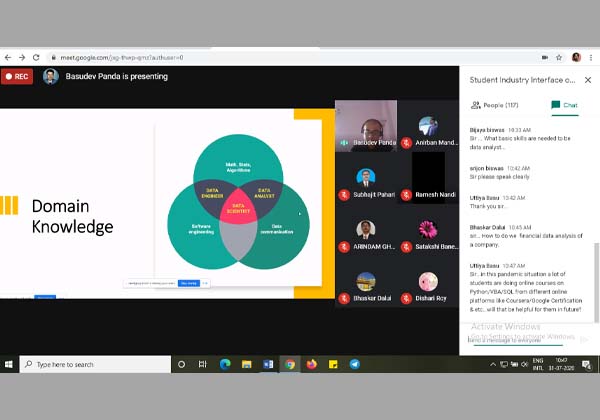600x420 pixels.
Task: Open the Chat tab
Action: [563, 104]
